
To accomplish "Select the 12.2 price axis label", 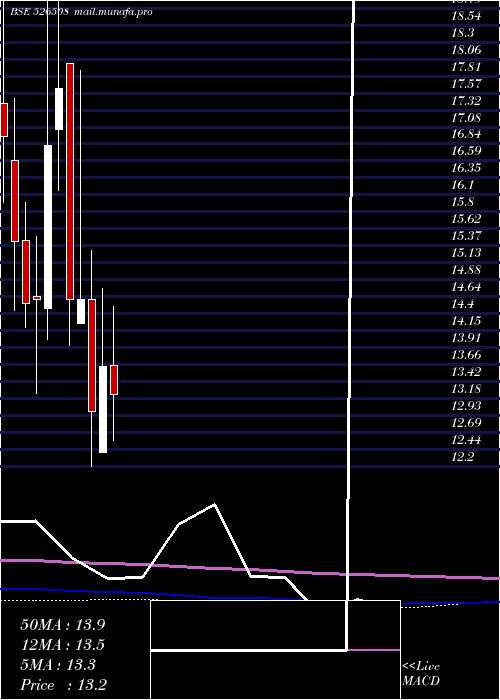I will (463, 457).
